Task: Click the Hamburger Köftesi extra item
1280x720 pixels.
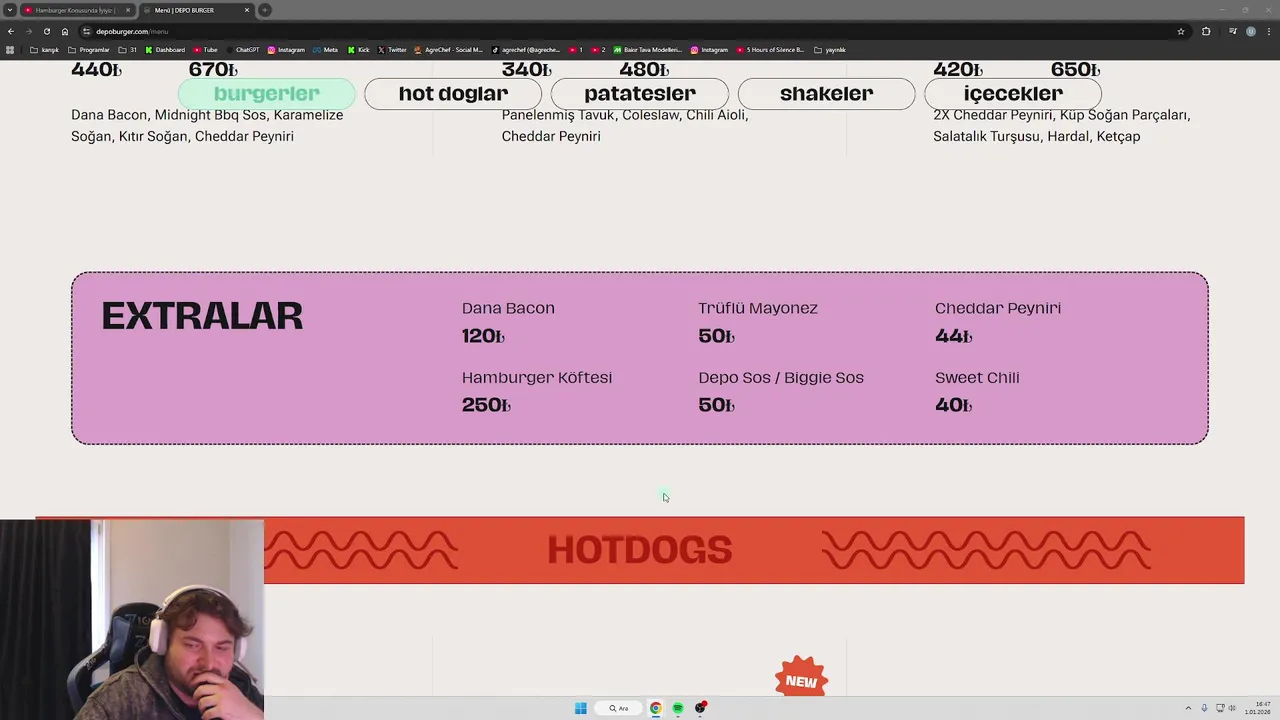Action: (x=537, y=377)
